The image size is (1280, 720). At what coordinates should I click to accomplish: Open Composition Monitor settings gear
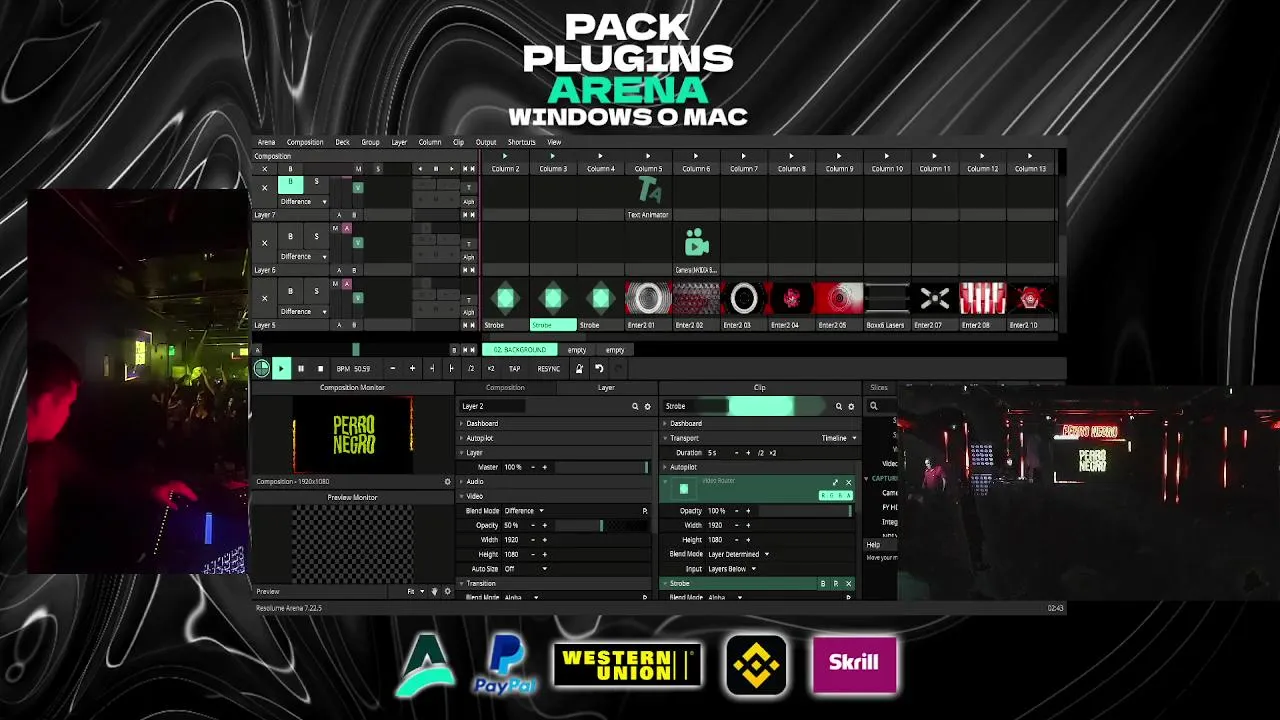point(447,482)
